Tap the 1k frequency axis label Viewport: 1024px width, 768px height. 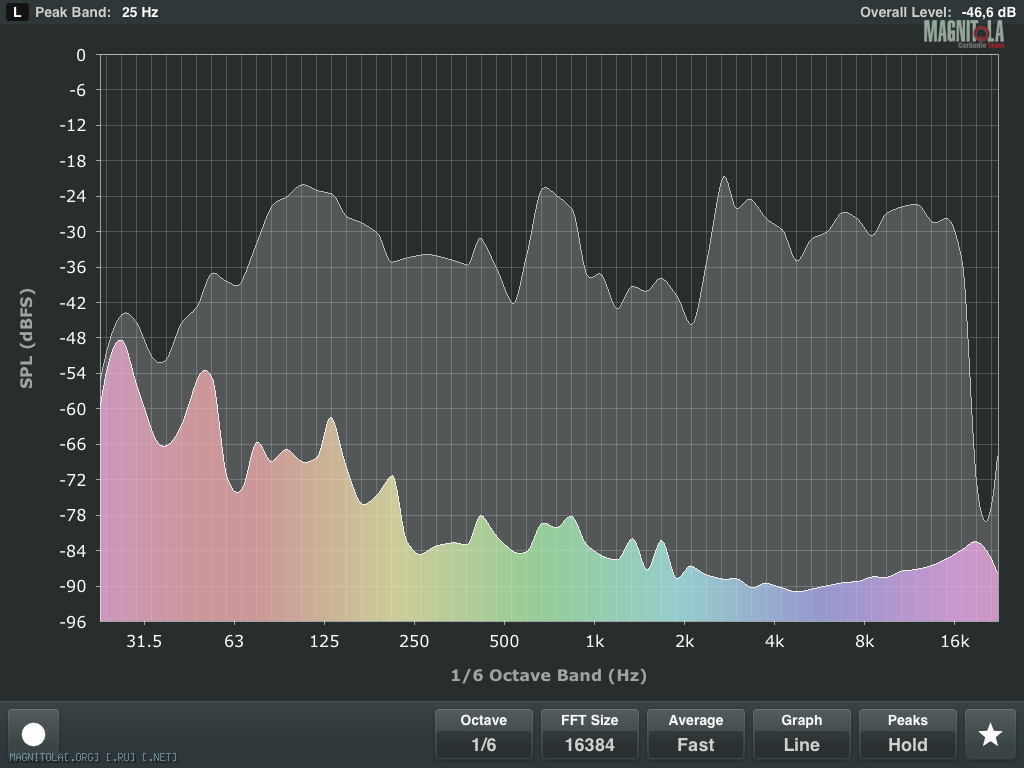click(594, 641)
